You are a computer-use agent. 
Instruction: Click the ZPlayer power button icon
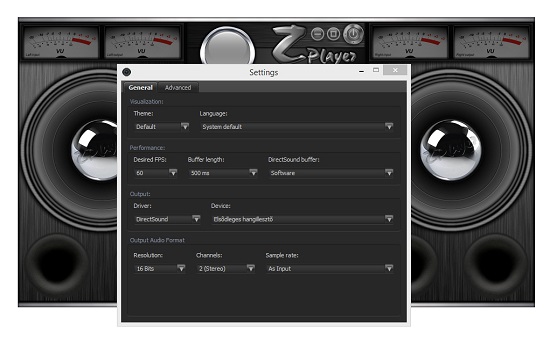353,34
